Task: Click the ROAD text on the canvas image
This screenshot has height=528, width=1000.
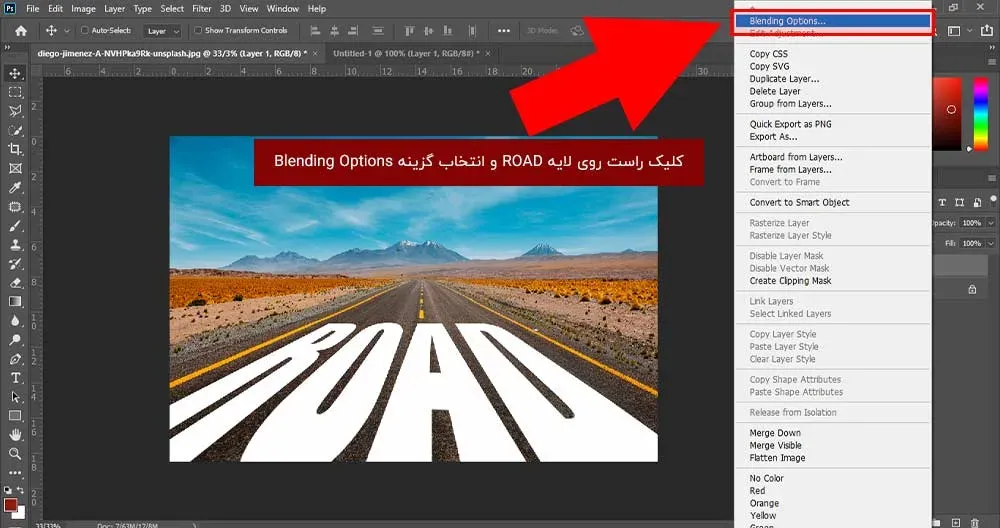Action: [415, 392]
